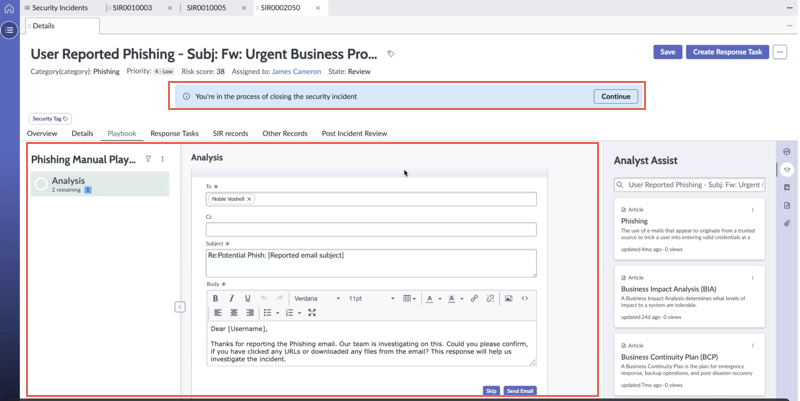Align body text right

[249, 313]
